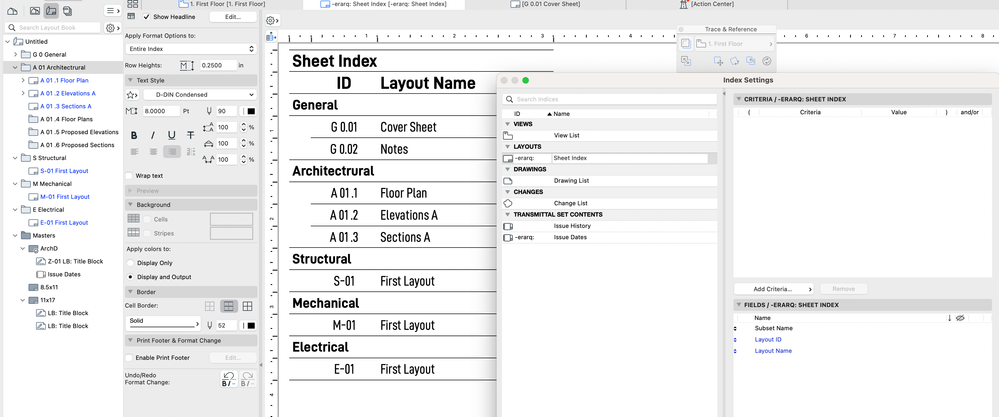Choose the horizontal-lines cell border icon
The width and height of the screenshot is (999, 417).
point(228,306)
